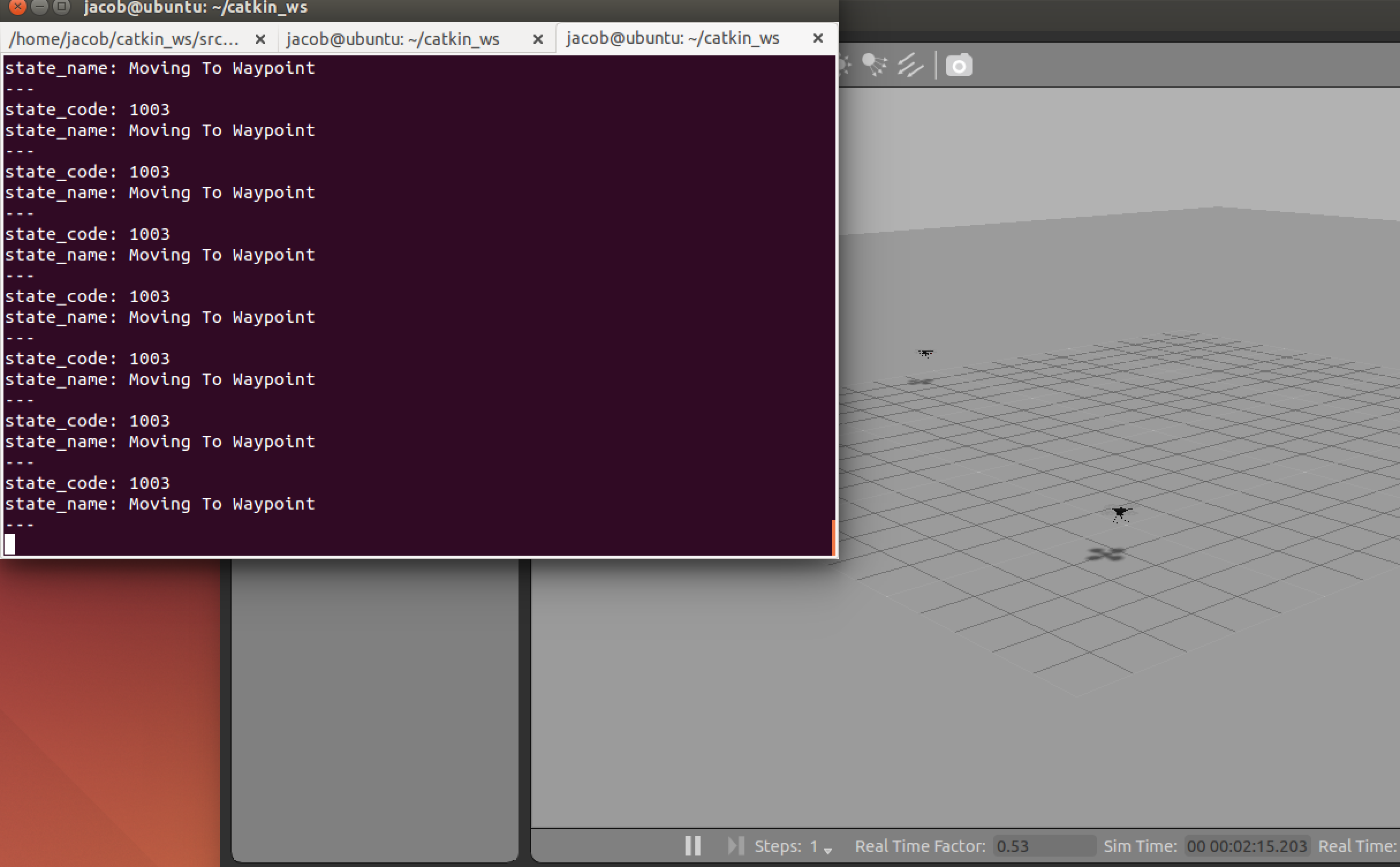Click the terminal cursor block on last line
The height and width of the screenshot is (867, 1400).
pos(10,544)
